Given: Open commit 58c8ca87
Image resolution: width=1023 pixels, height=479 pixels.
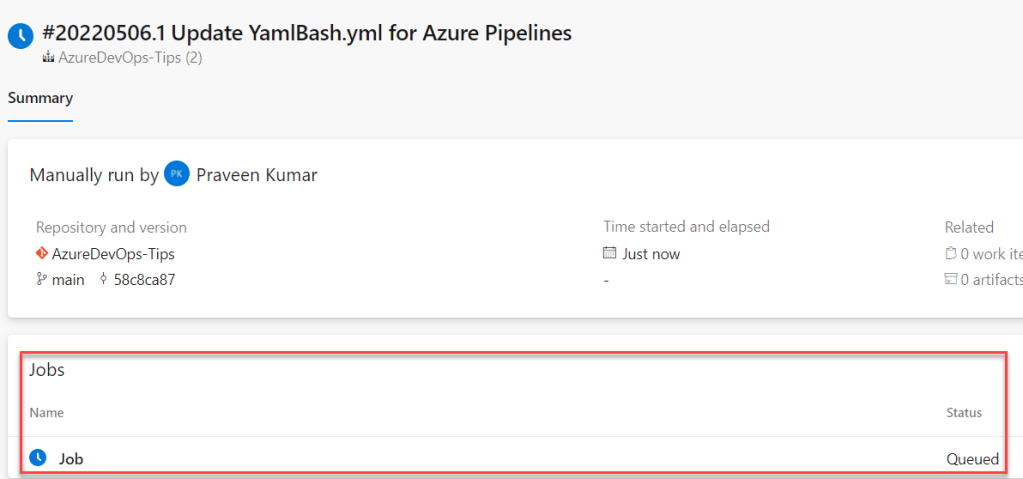Looking at the screenshot, I should [x=145, y=280].
